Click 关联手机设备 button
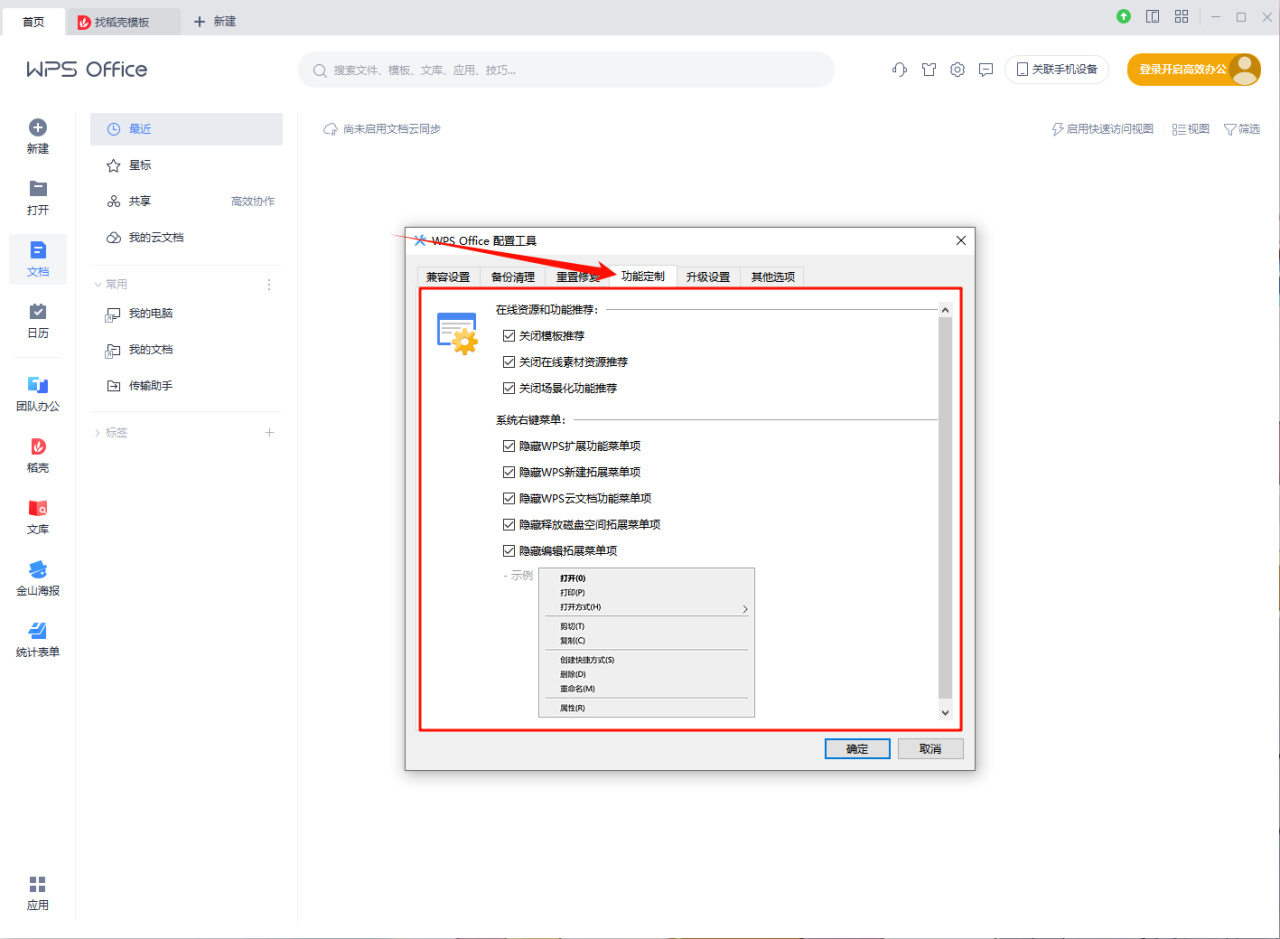The height and width of the screenshot is (939, 1280). [x=1057, y=70]
